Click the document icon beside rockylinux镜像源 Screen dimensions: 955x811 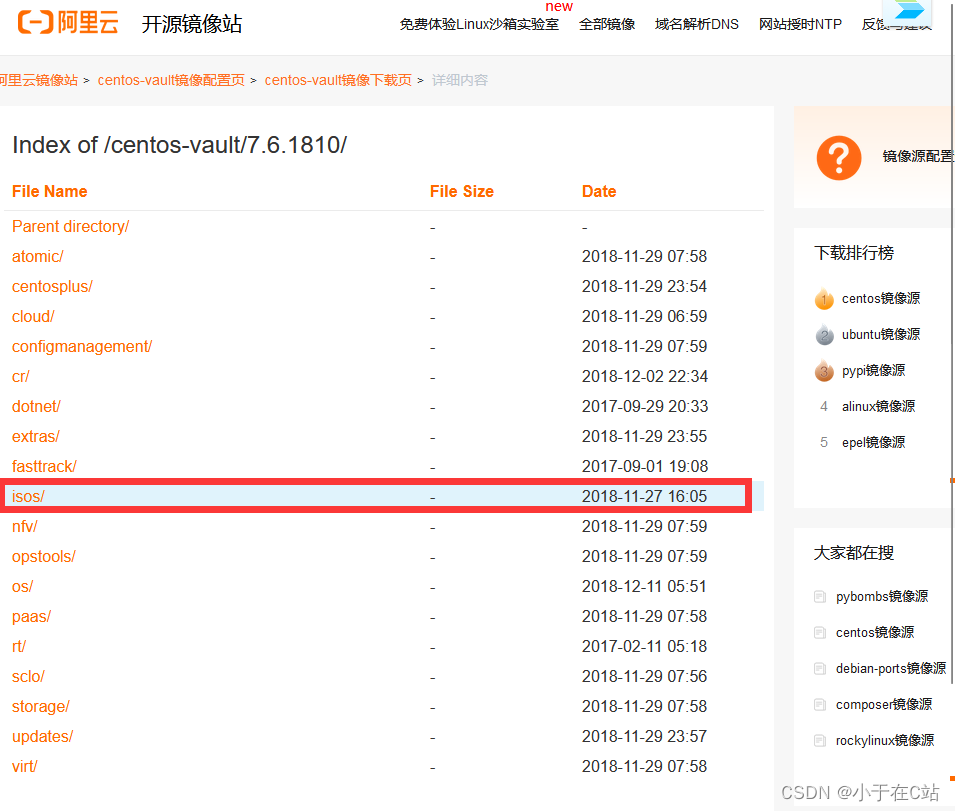tap(820, 740)
